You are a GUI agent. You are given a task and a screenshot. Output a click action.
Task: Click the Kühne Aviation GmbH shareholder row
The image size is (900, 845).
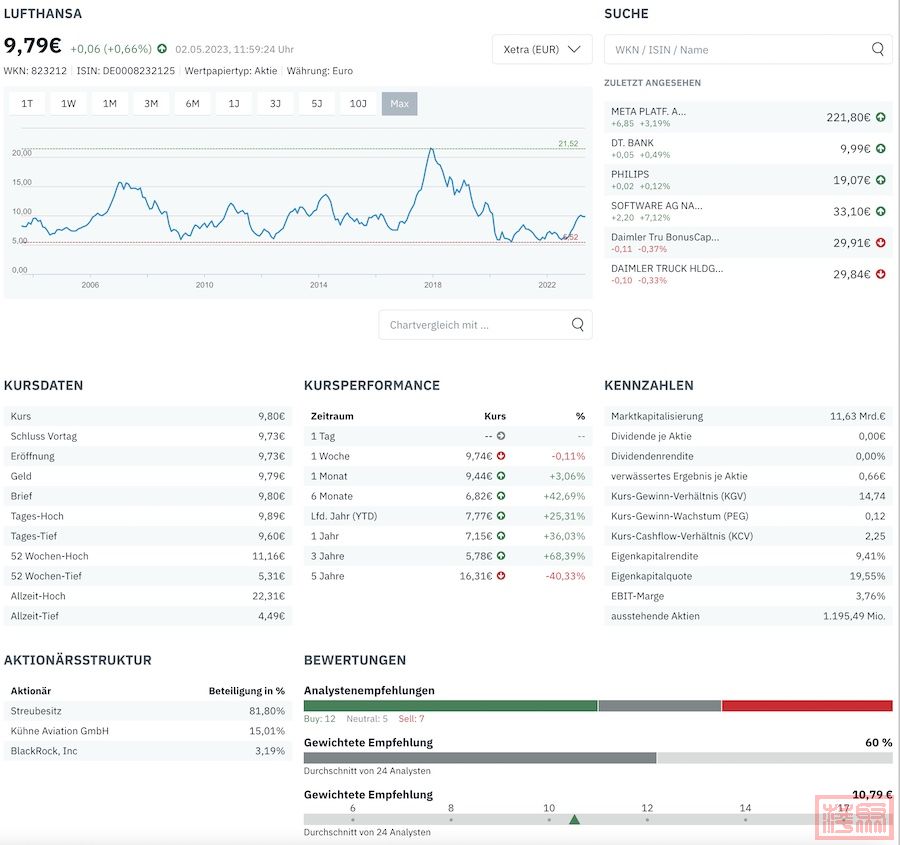148,731
